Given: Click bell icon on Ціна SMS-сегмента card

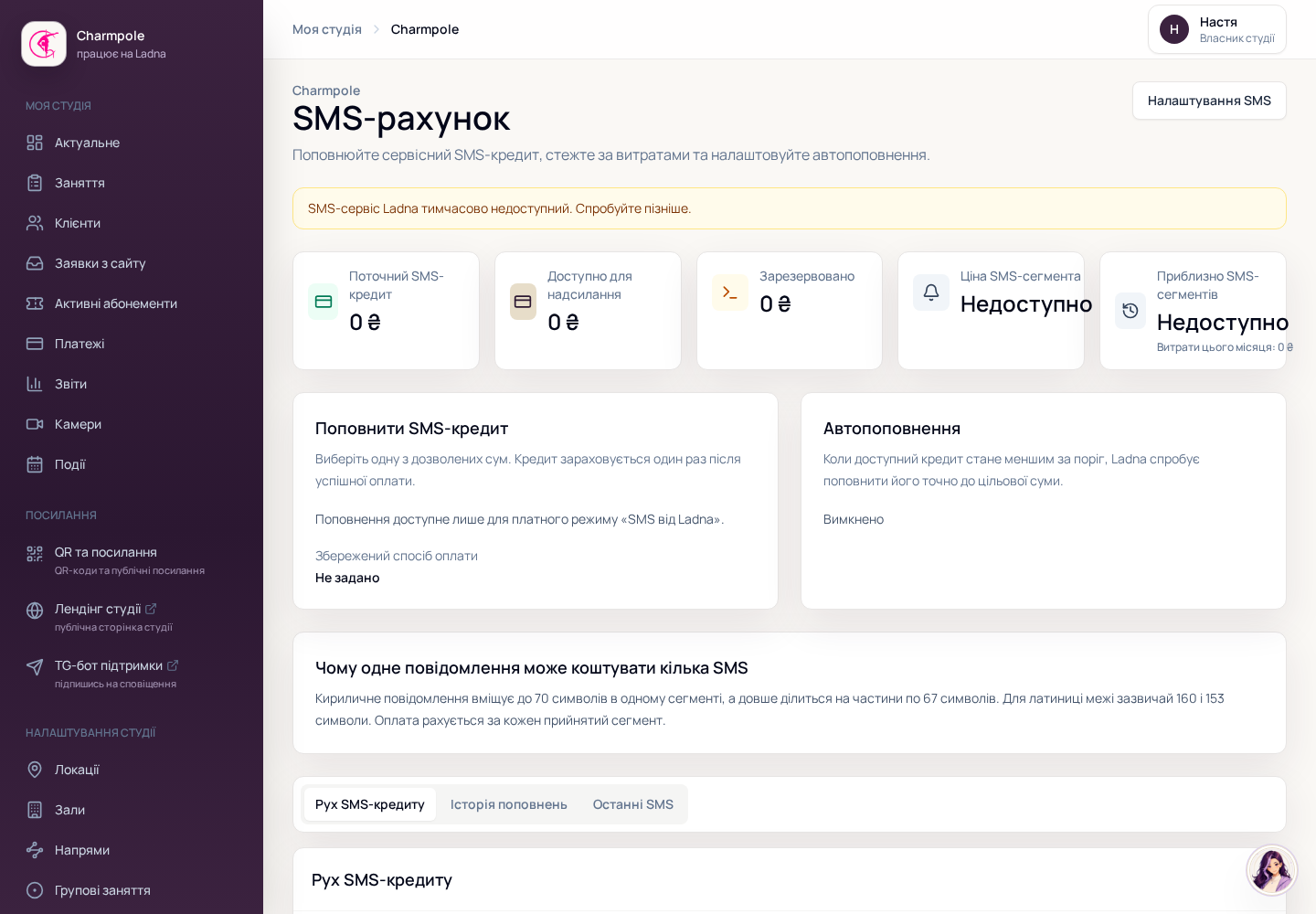Looking at the screenshot, I should pos(931,292).
